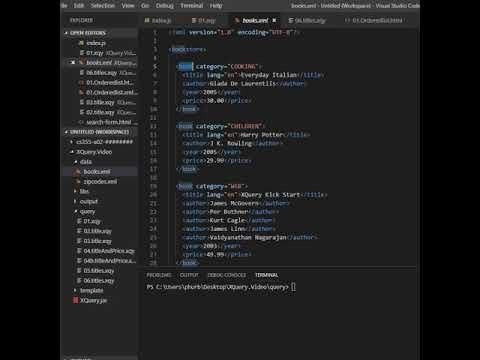Expand the cs355-a02 folder

(x=105, y=142)
